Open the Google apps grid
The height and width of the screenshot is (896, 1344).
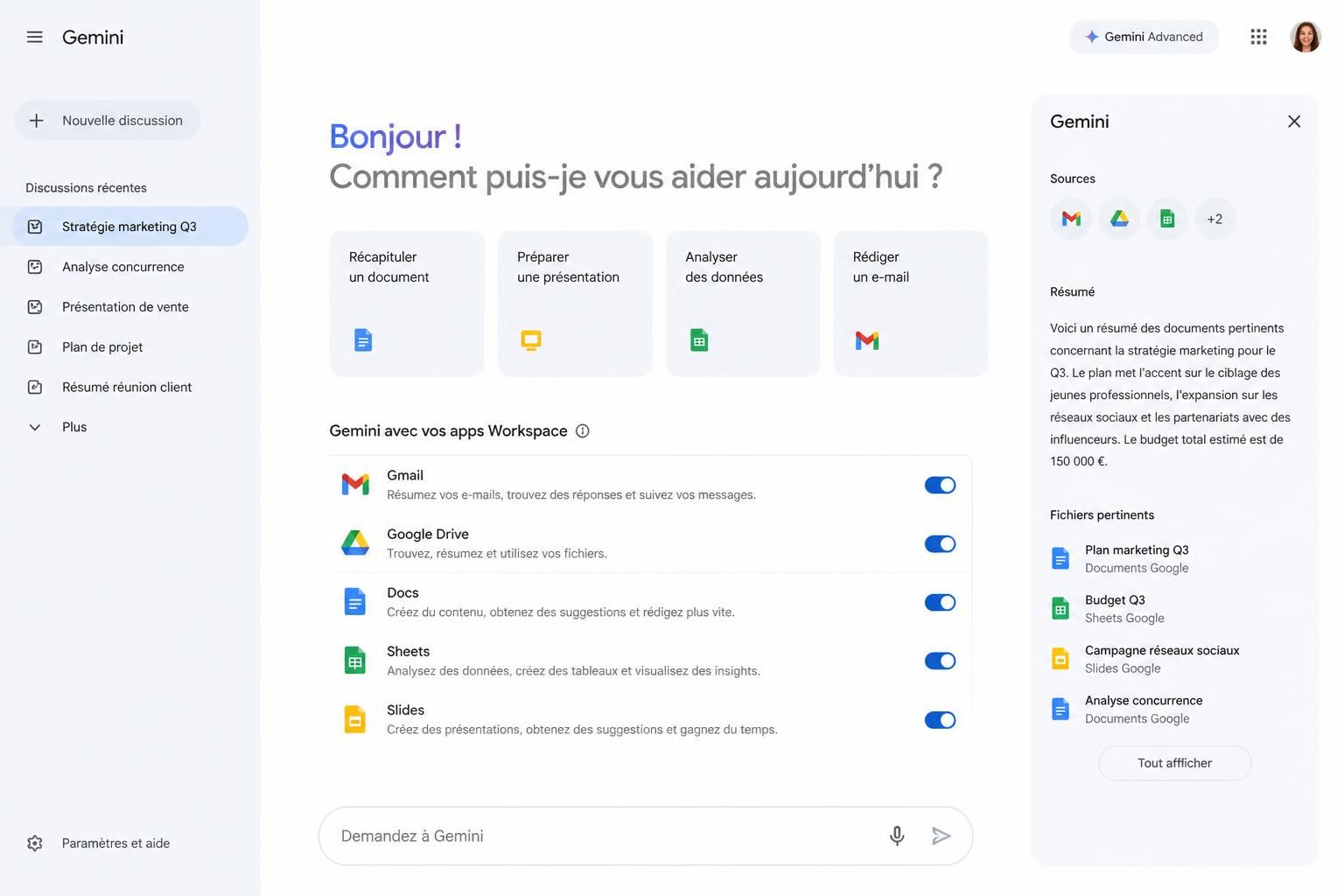click(1258, 37)
